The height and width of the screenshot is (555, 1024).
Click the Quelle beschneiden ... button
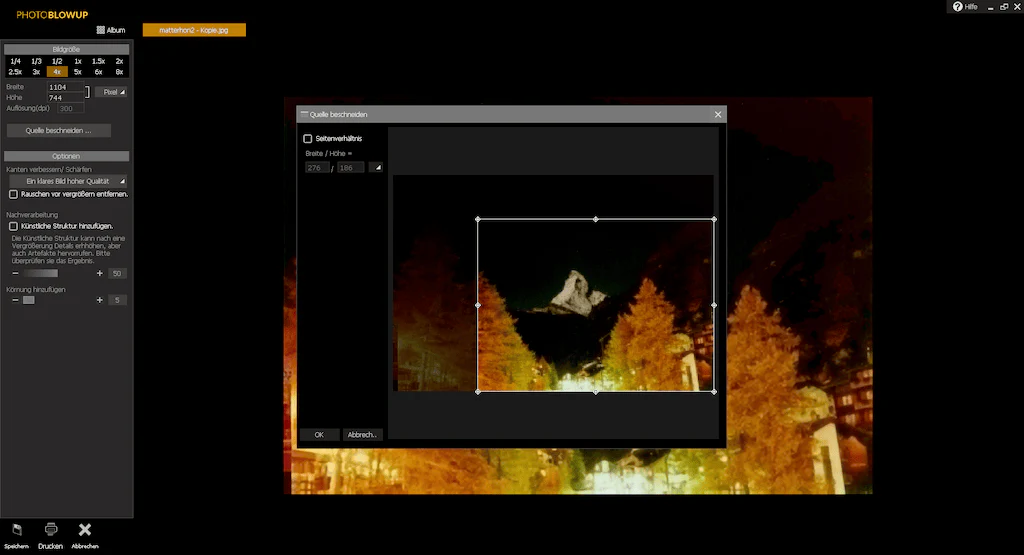tap(59, 131)
